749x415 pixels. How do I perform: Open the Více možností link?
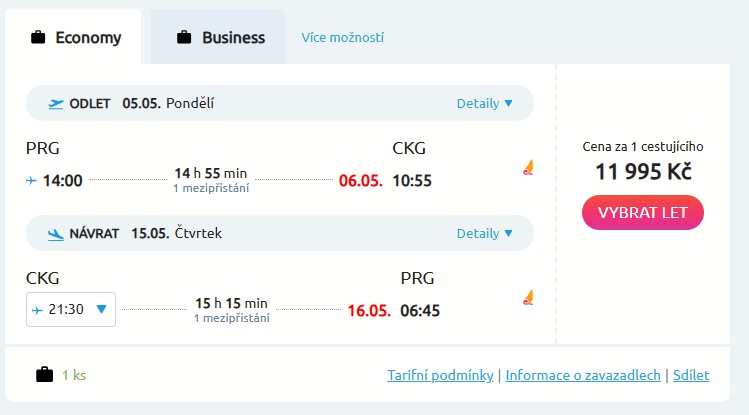pyautogui.click(x=343, y=38)
